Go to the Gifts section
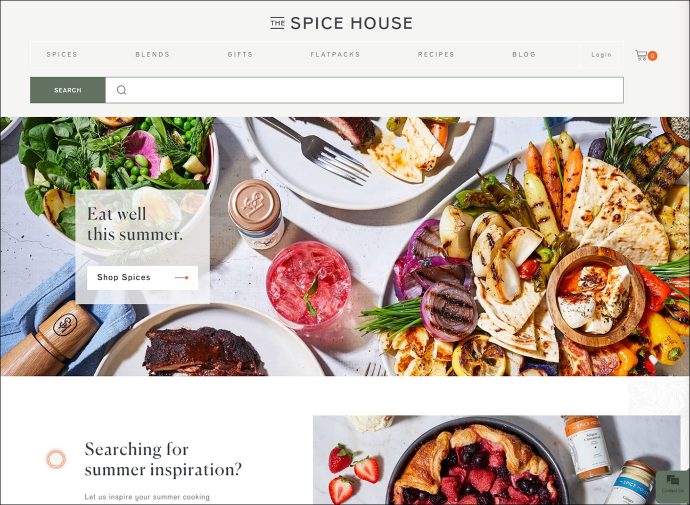 240,55
